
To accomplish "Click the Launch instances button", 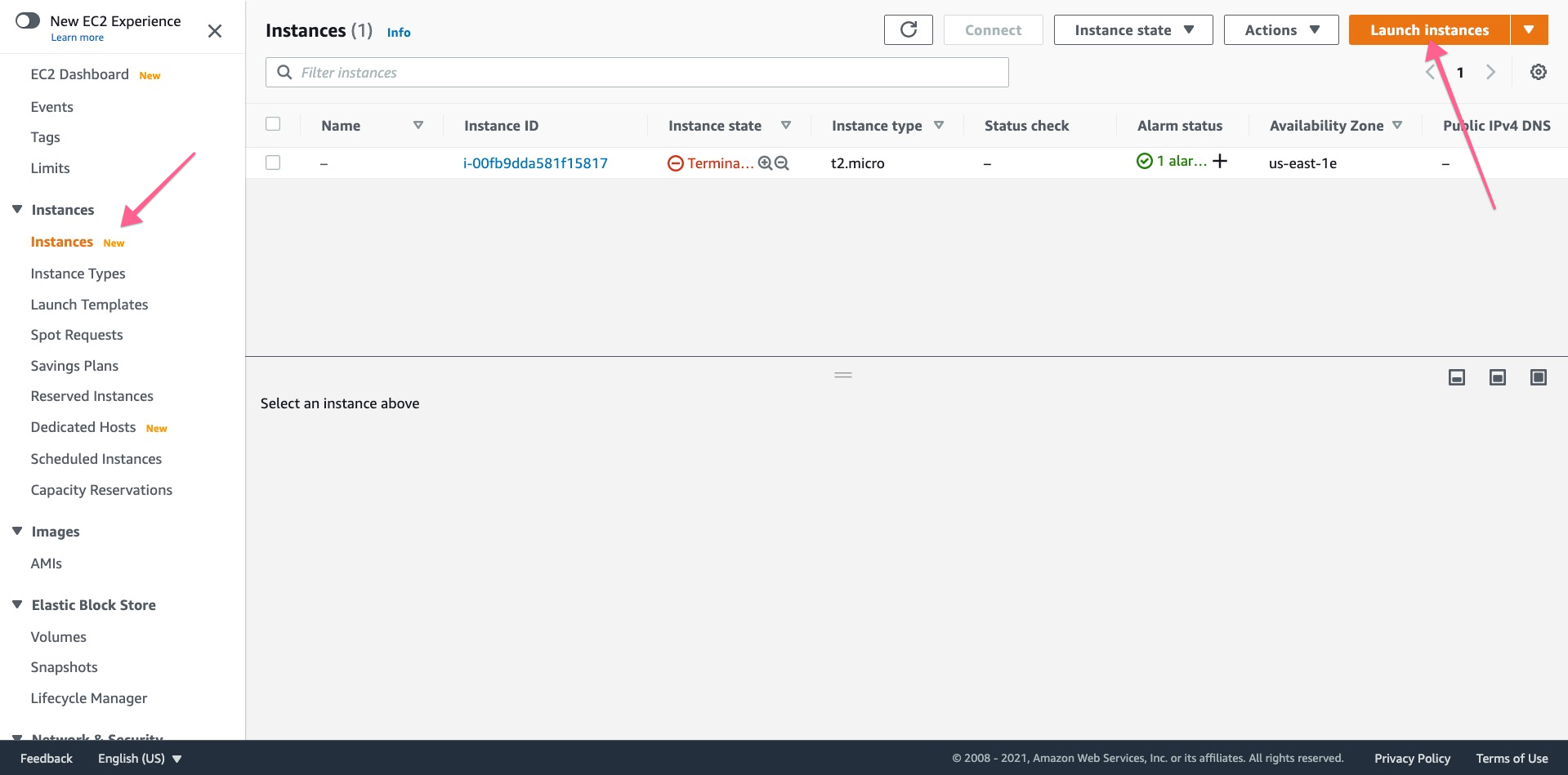I will tap(1429, 30).
